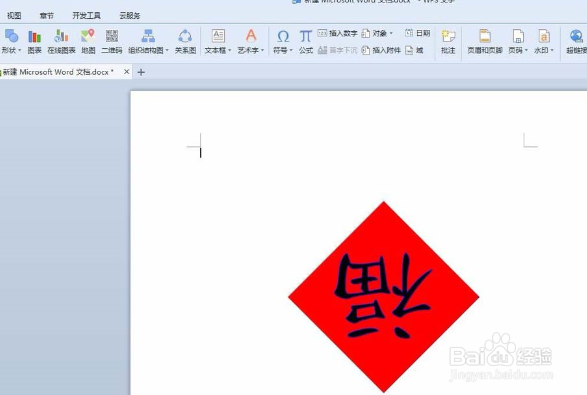The height and width of the screenshot is (395, 587).
Task: Close the 新建 Microsoft Word 文档.docx tab
Action: [127, 72]
